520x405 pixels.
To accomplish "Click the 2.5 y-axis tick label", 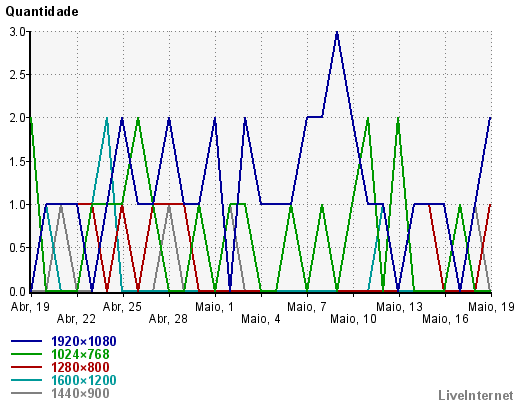I will (17, 75).
